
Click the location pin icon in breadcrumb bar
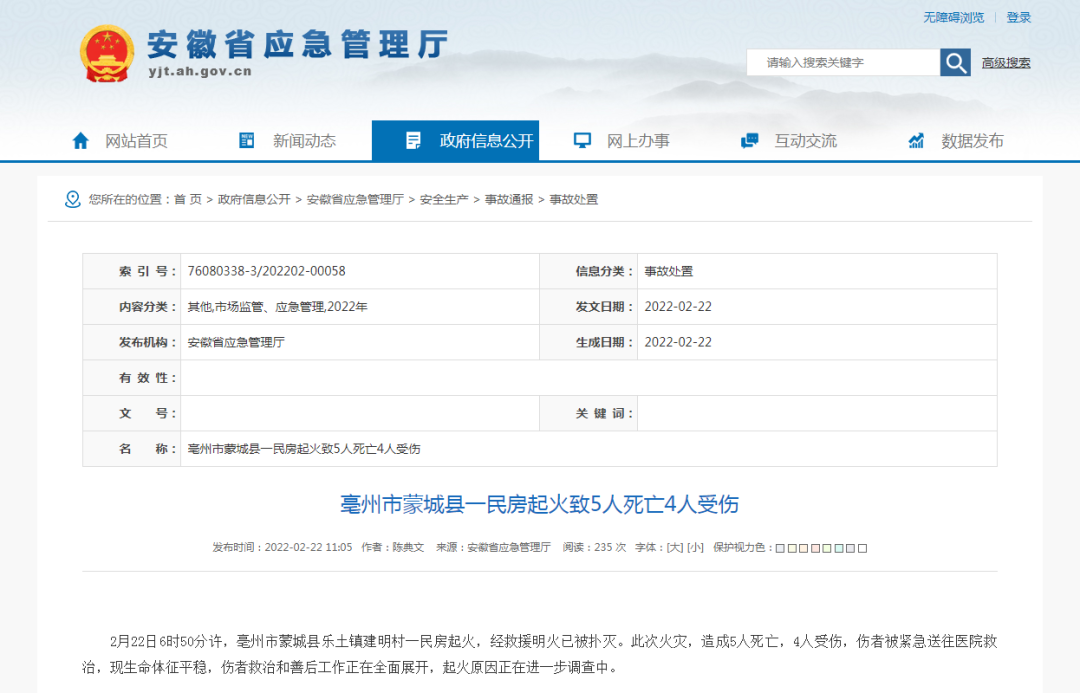click(71, 199)
